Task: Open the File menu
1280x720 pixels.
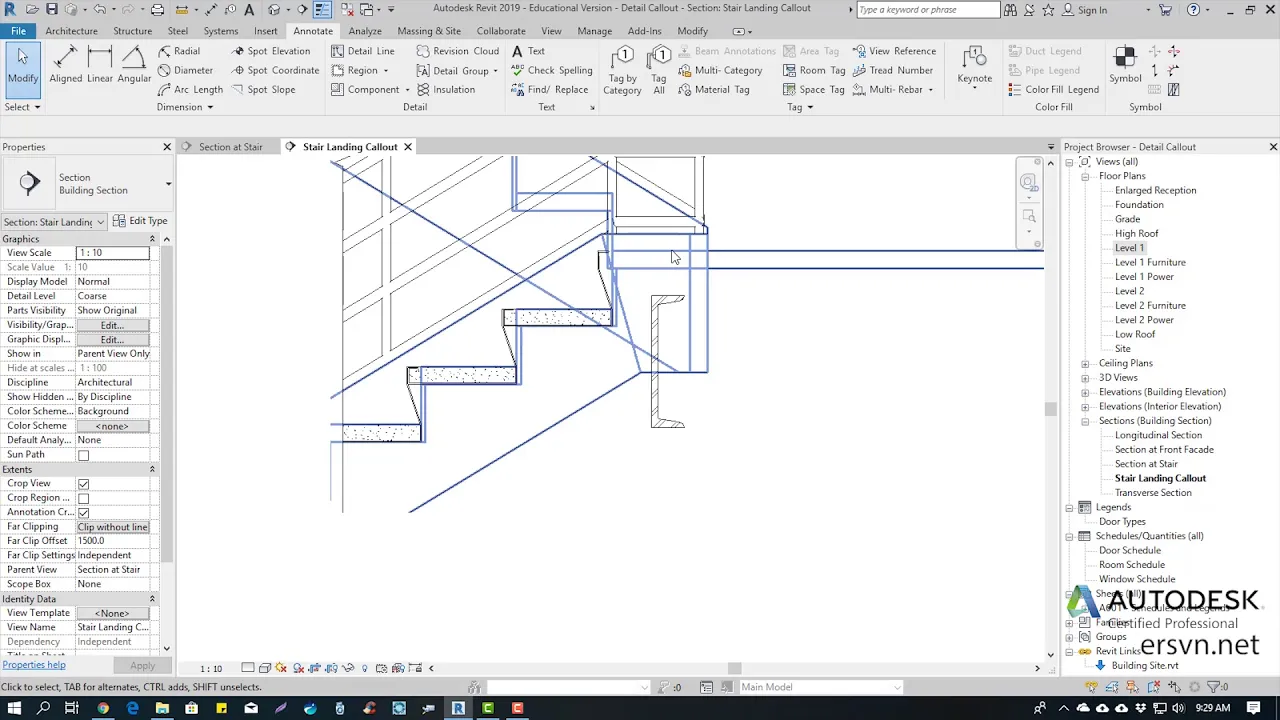Action: (x=18, y=31)
